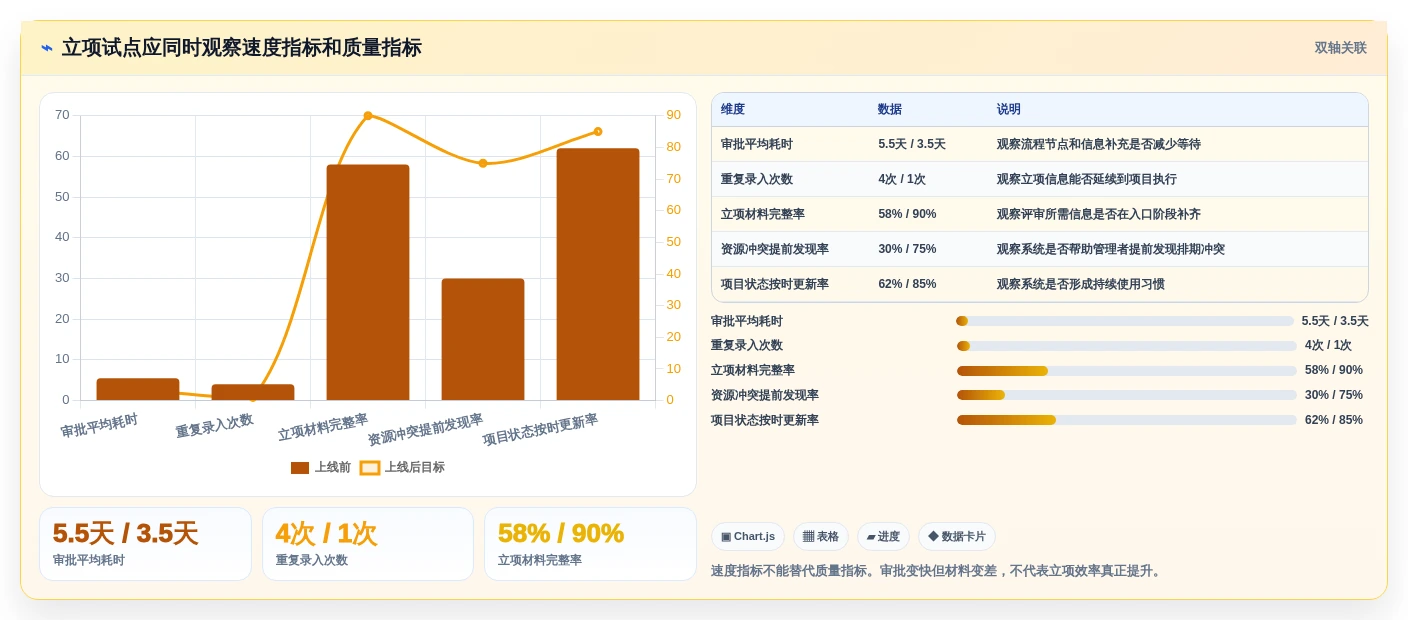This screenshot has height=620, width=1408.
Task: Click the description 观察立项信息能否延续到项目执行
Action: pyautogui.click(x=1087, y=180)
